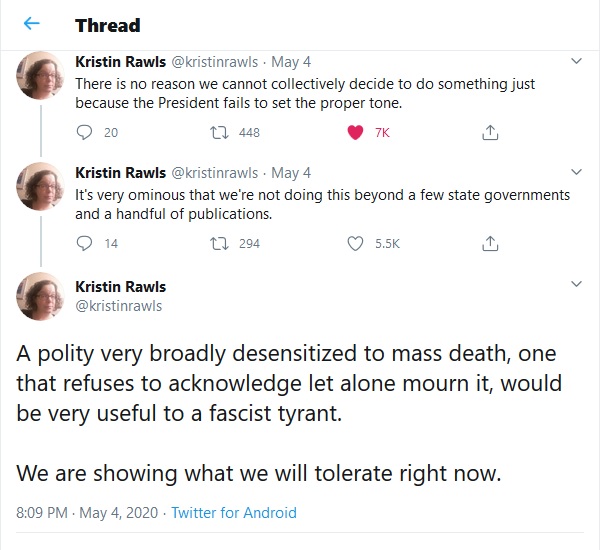
Task: Open the Twitter for Android link
Action: 234,513
